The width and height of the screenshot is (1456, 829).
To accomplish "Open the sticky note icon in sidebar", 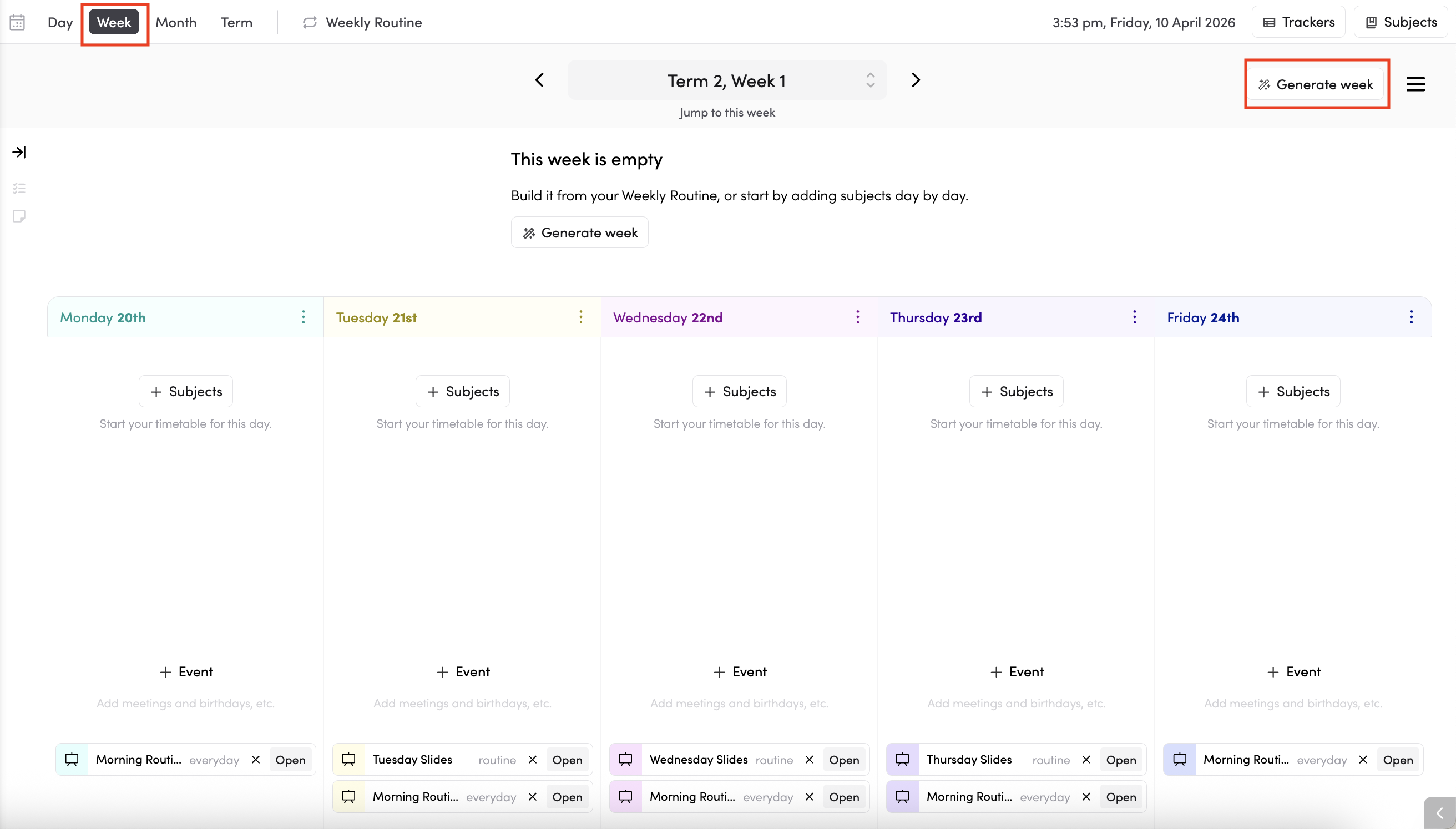I will click(x=19, y=216).
